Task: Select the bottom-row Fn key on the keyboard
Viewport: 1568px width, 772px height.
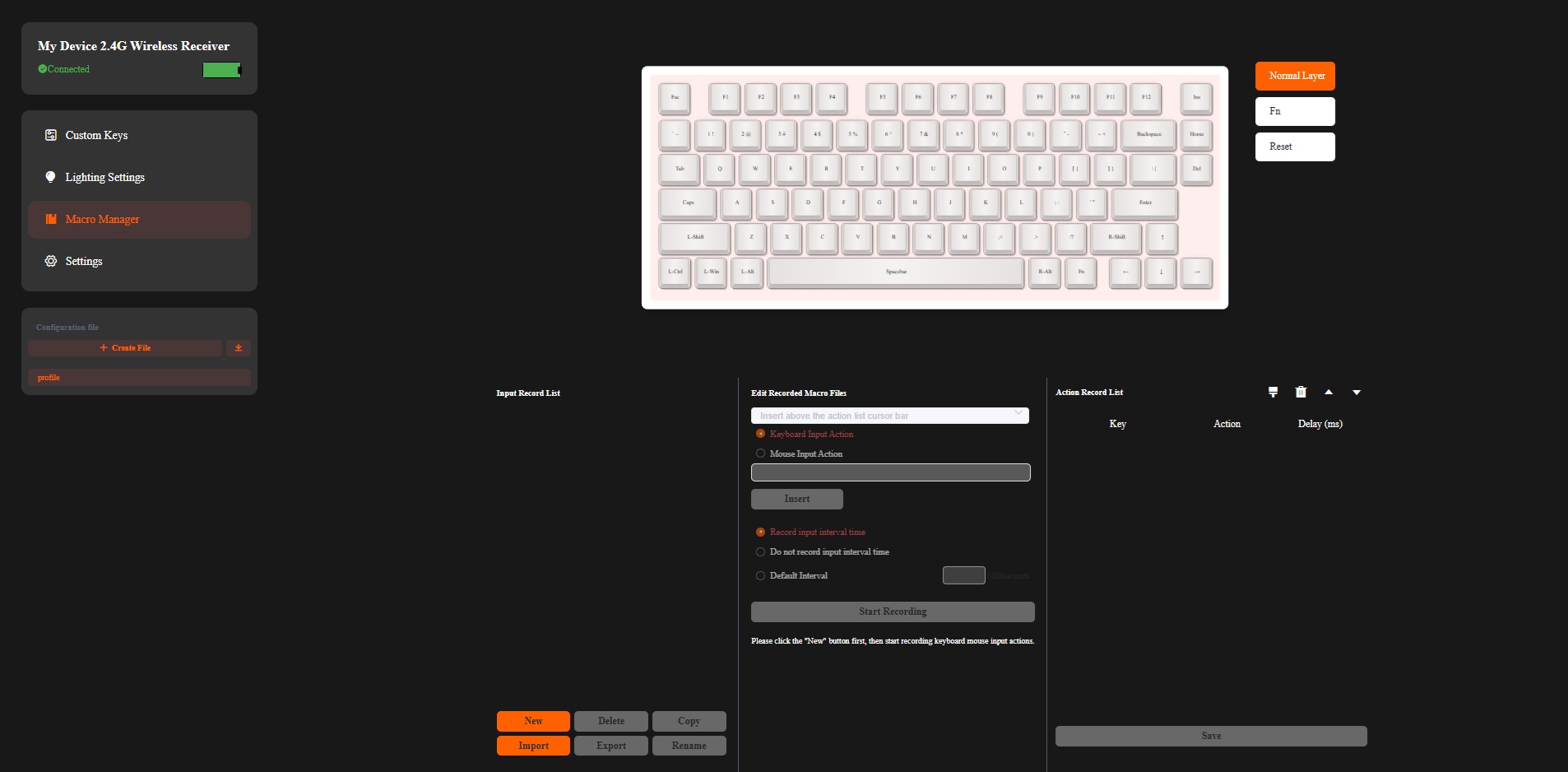Action: tap(1081, 272)
